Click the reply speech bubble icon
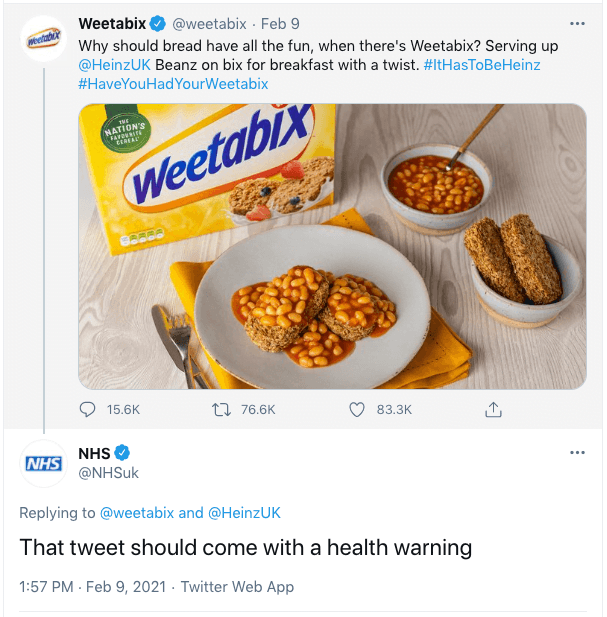 [x=88, y=409]
